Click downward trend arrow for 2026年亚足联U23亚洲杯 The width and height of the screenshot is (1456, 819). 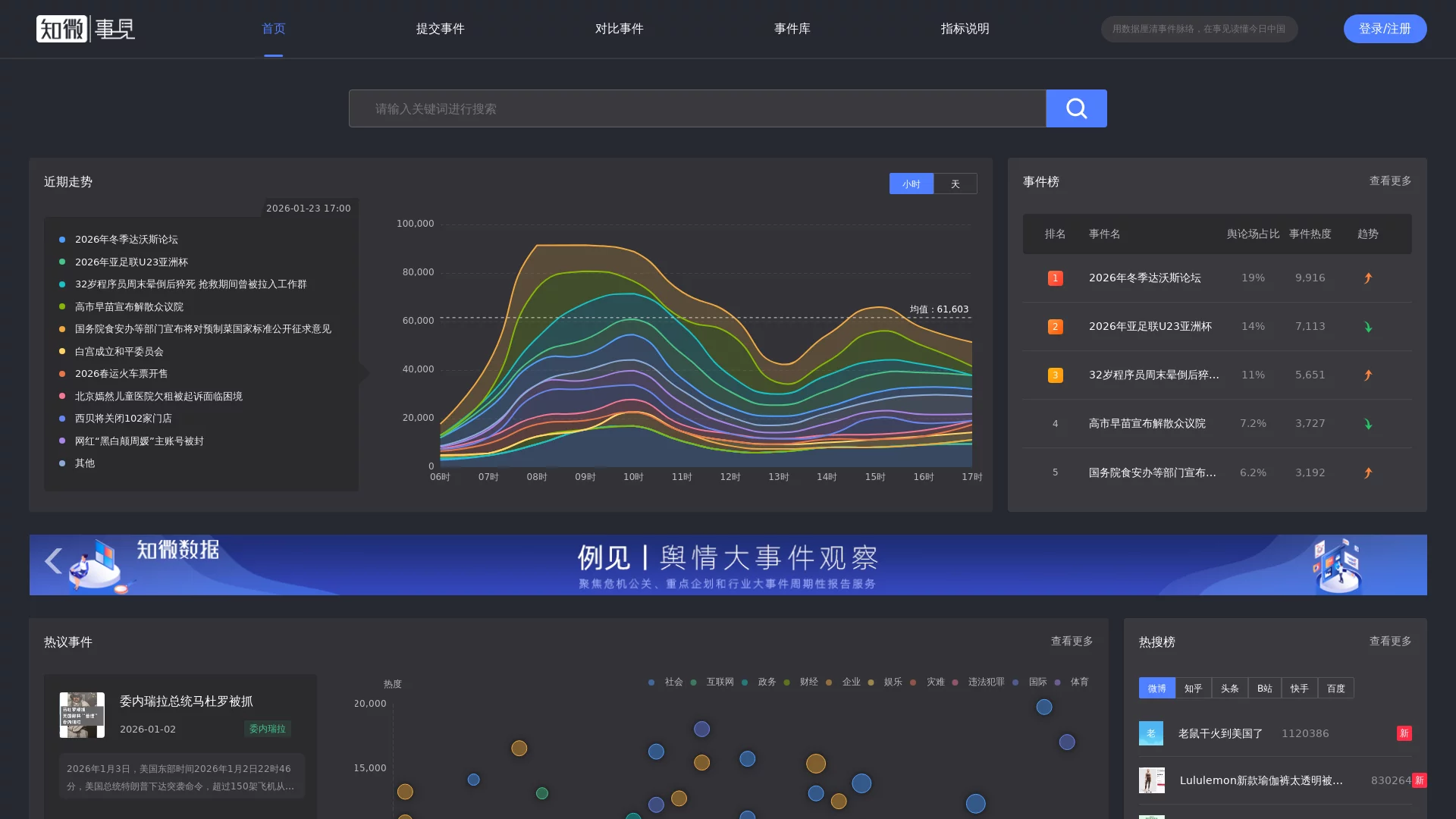pos(1367,327)
